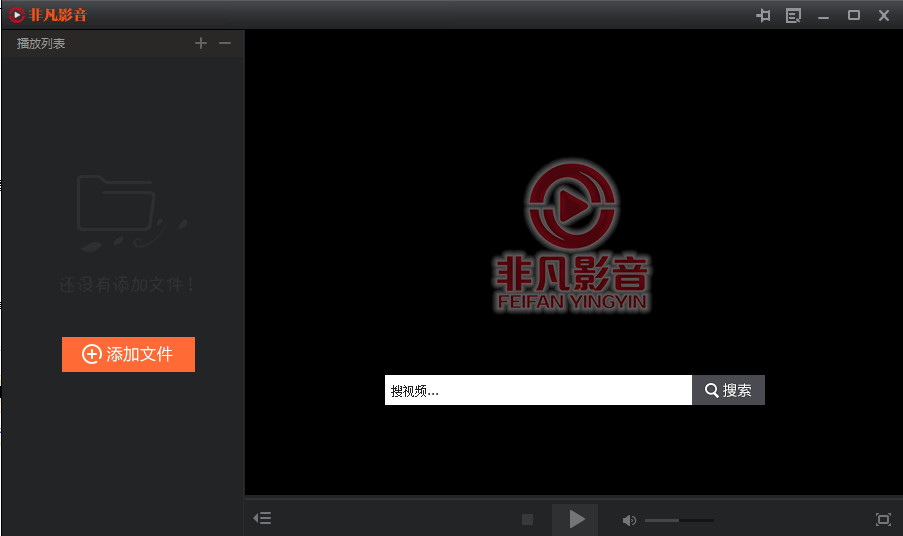Click the 播放列表 panel title

point(41,44)
